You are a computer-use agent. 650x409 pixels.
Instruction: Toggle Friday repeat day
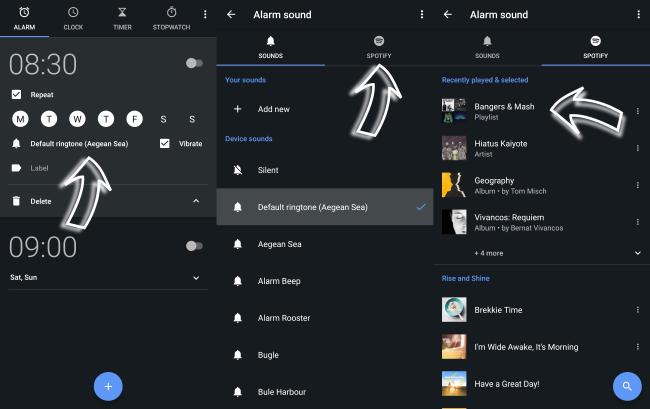pos(134,119)
